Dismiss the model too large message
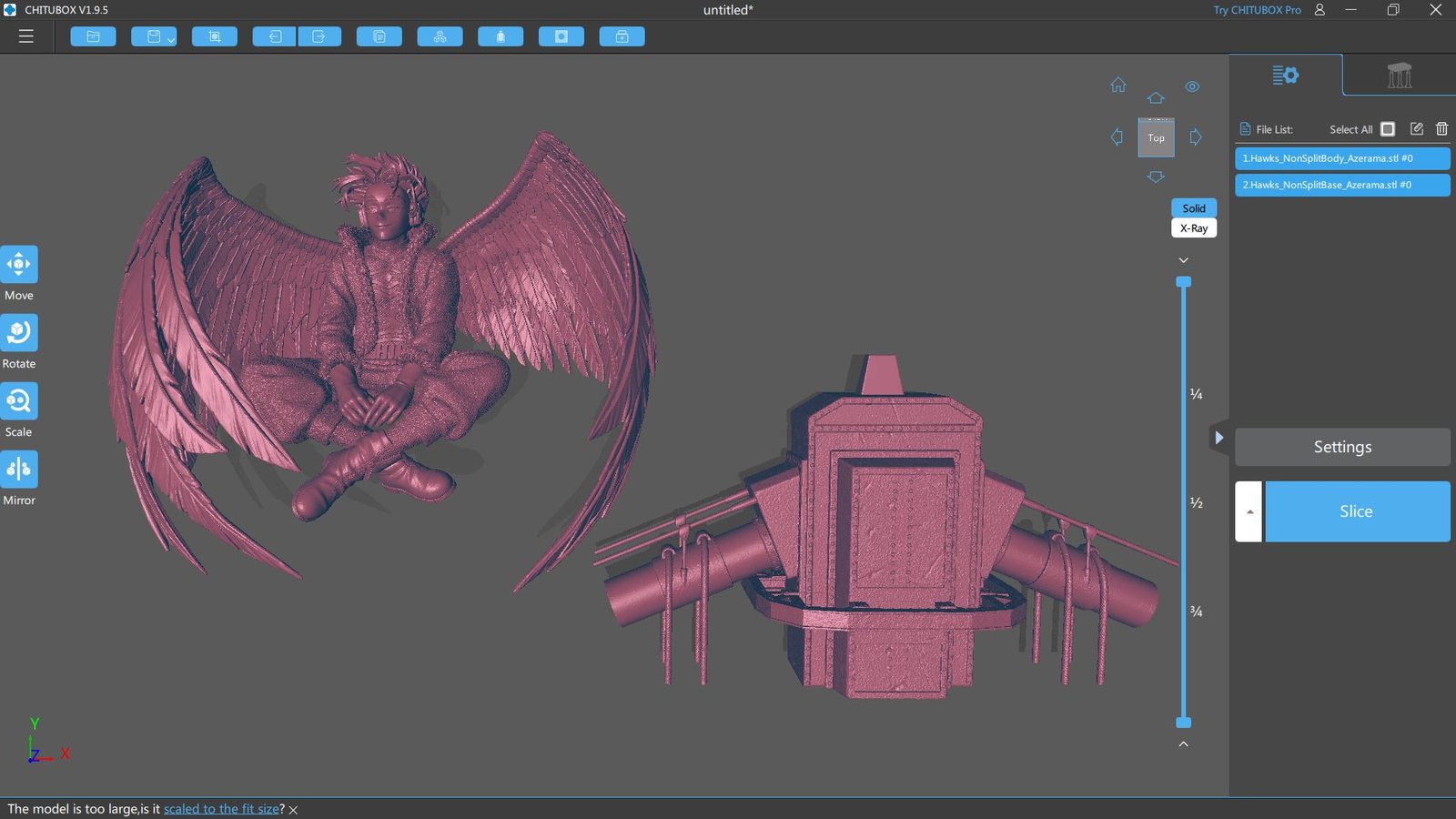The height and width of the screenshot is (819, 1456). [293, 810]
